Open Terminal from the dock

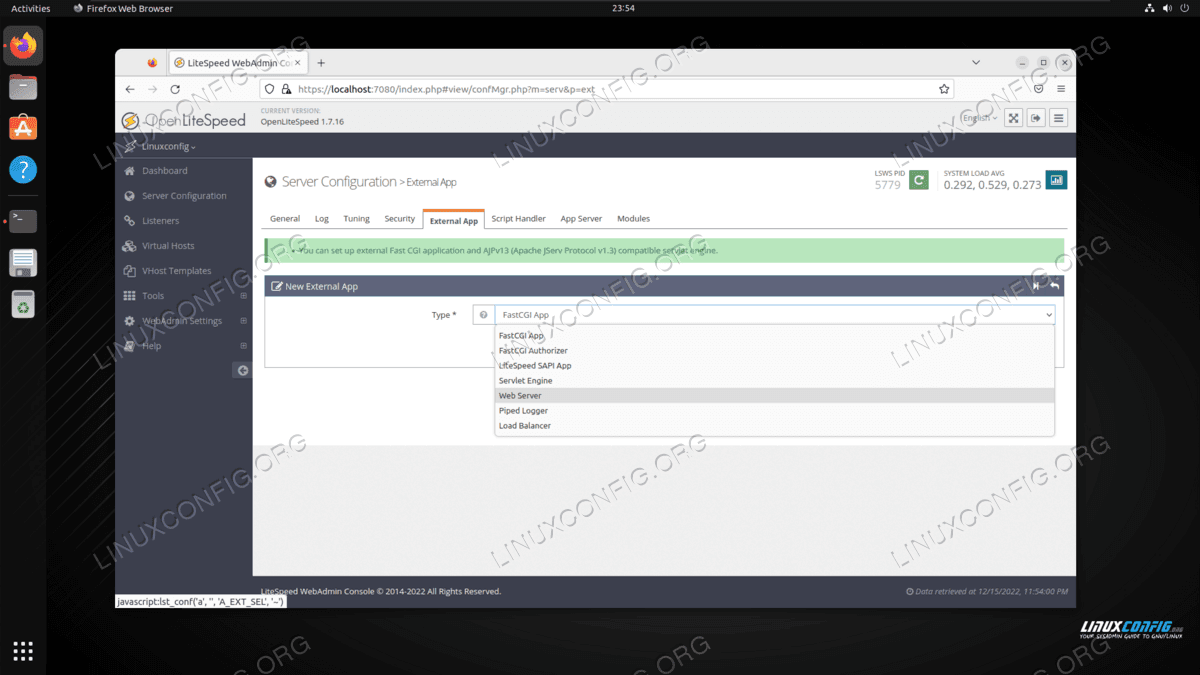[23, 221]
